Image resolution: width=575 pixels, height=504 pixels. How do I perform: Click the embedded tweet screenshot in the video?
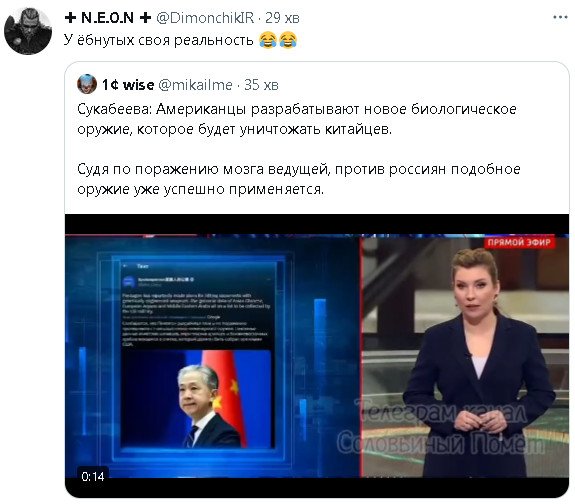click(x=198, y=354)
